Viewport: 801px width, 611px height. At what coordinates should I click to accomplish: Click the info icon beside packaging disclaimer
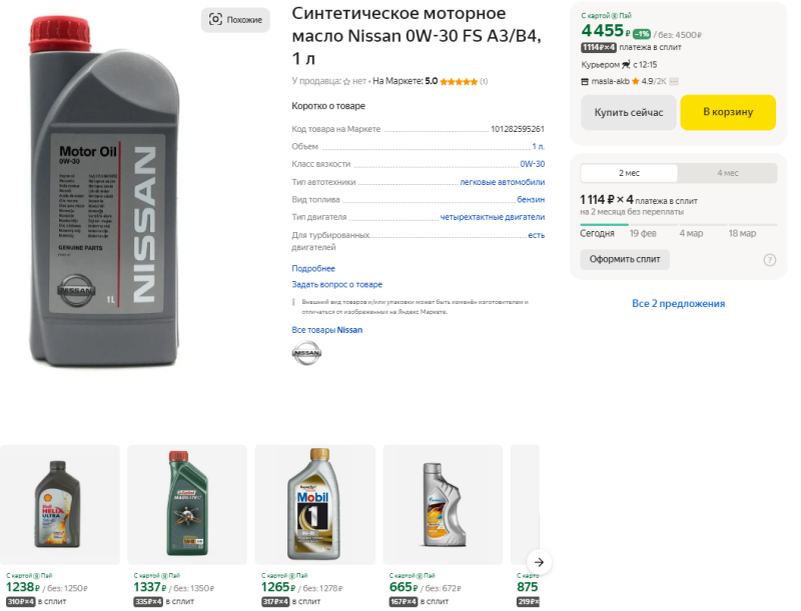point(293,302)
